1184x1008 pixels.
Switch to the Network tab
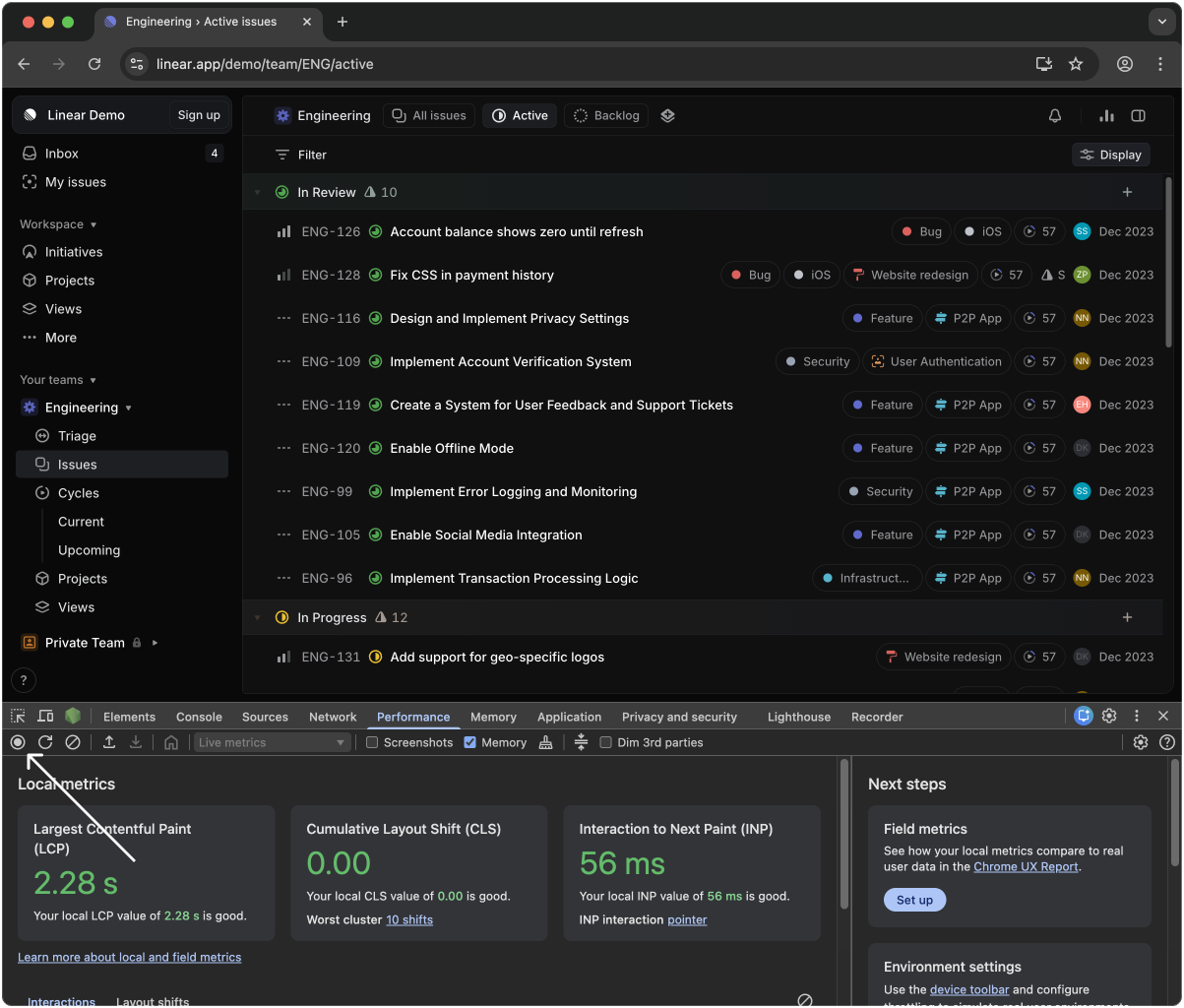[333, 717]
